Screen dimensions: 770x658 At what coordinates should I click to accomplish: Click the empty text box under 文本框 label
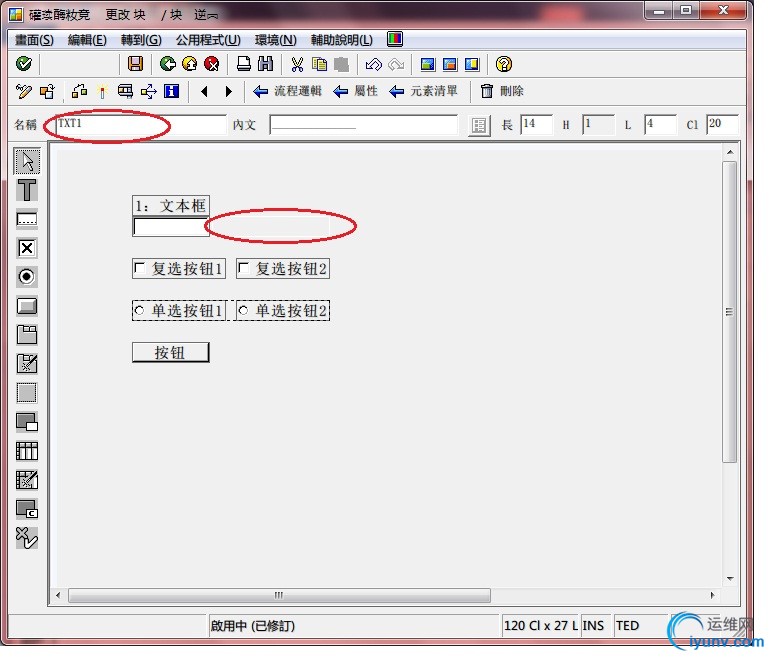click(170, 227)
